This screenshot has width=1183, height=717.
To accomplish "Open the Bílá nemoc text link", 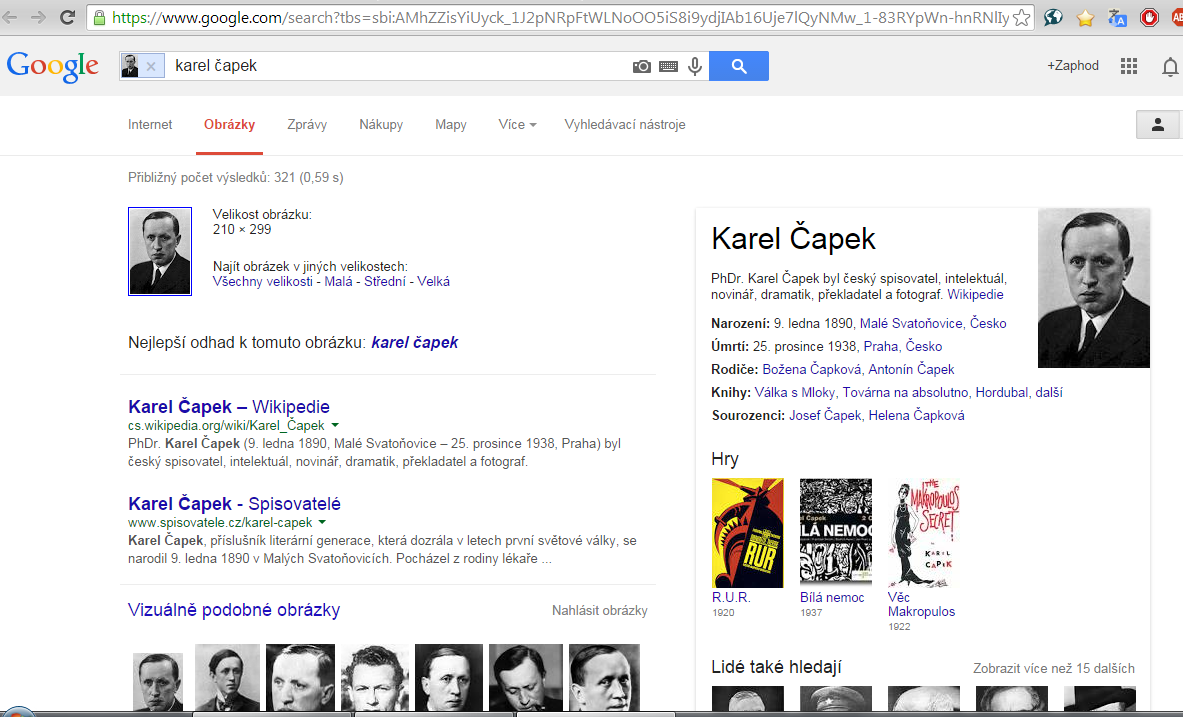I will pos(832,598).
